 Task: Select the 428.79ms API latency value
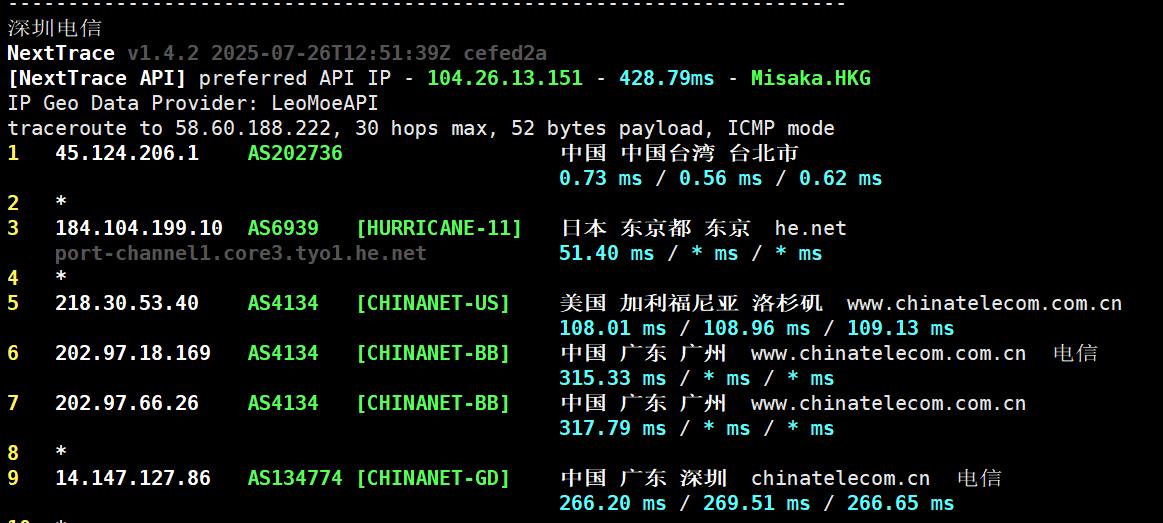click(x=666, y=78)
